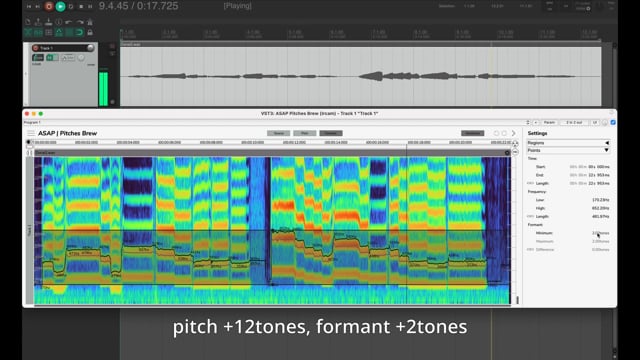The width and height of the screenshot is (640, 360).
Task: Click the round dark icon on the ASAP track header
Action: coord(507,153)
